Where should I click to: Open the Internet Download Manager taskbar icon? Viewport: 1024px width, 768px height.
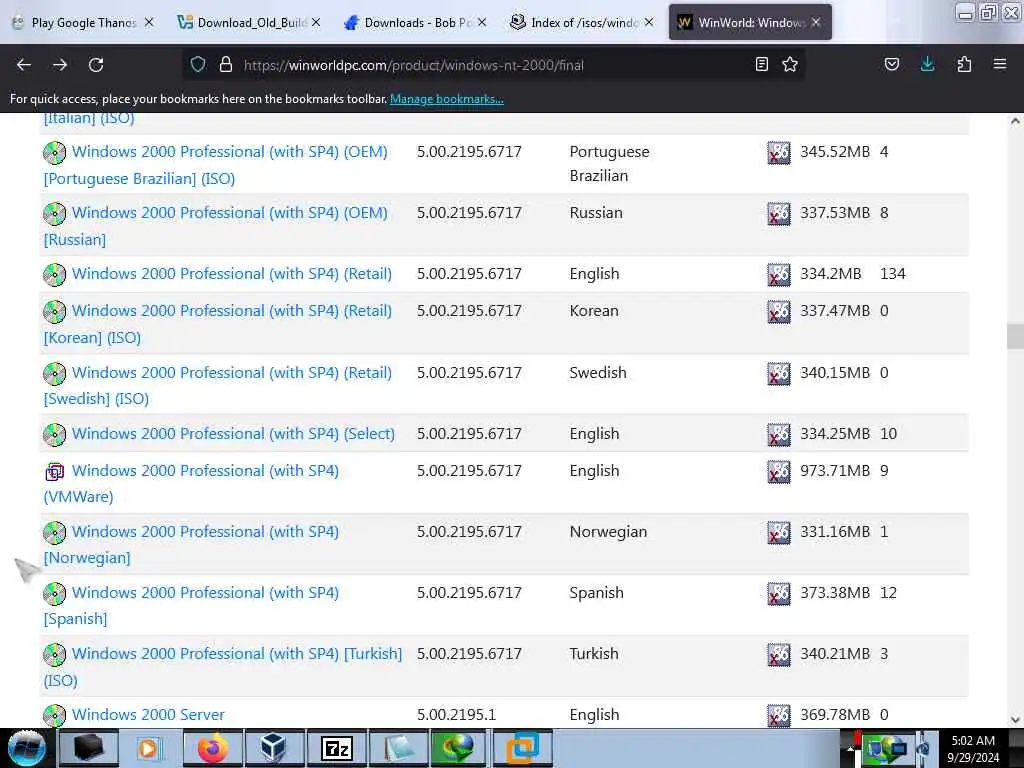[459, 748]
